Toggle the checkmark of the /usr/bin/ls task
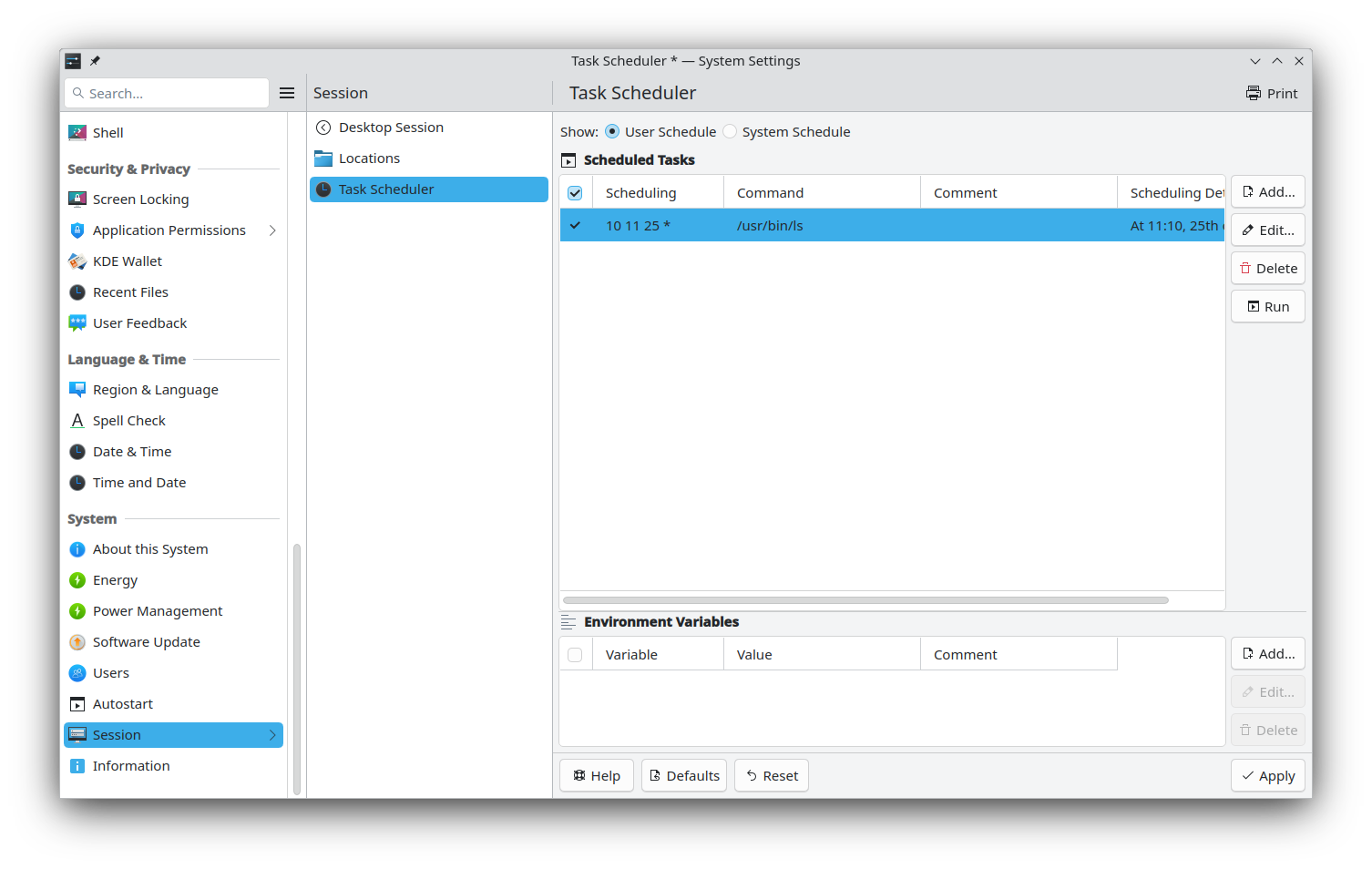This screenshot has width=1372, height=869. tap(575, 225)
